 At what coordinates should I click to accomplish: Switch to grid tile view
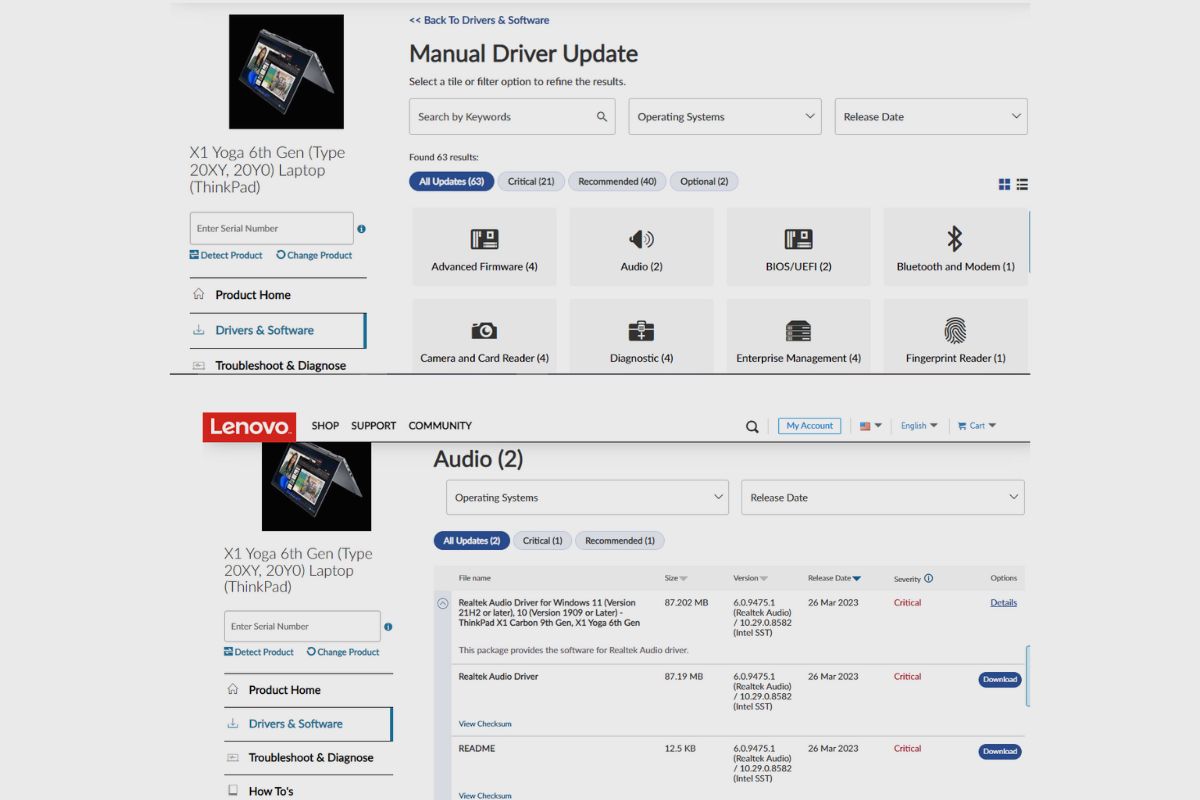pyautogui.click(x=1004, y=184)
